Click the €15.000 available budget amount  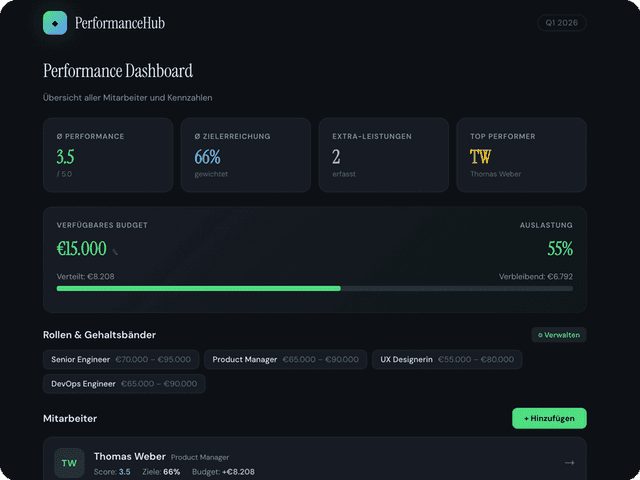pyautogui.click(x=81, y=249)
